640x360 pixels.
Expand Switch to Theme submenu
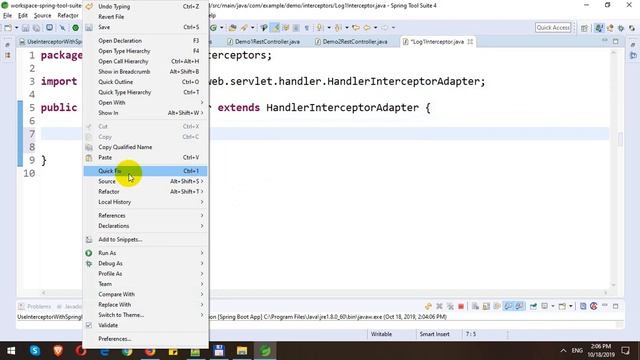(x=145, y=315)
